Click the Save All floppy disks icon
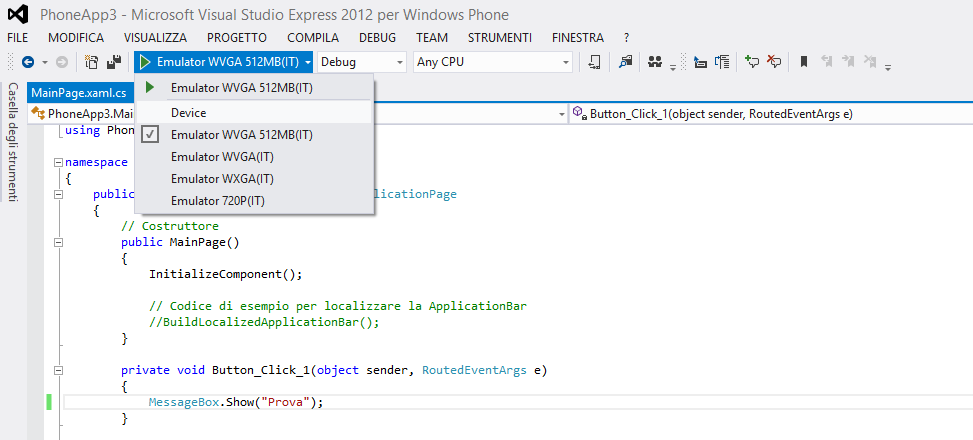Viewport: 973px width, 440px height. tap(114, 62)
